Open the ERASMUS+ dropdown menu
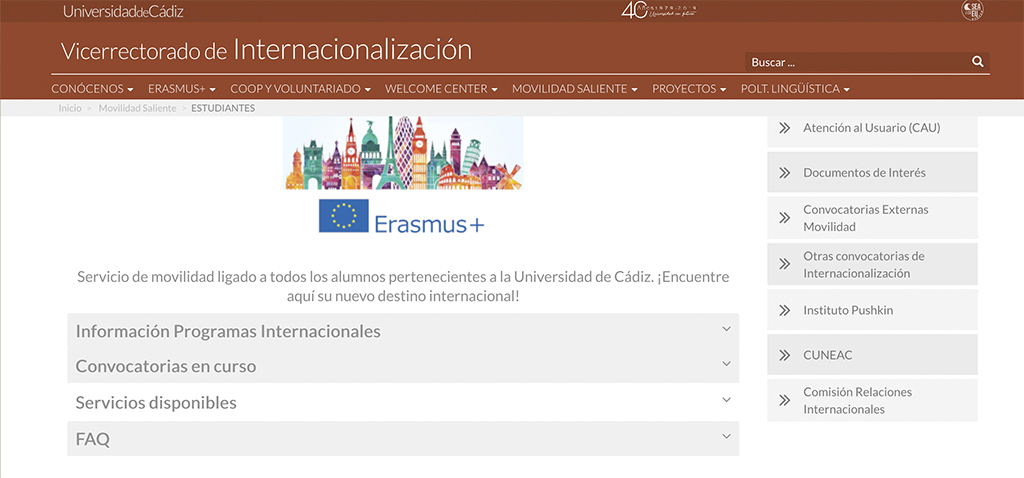1024x478 pixels. (x=181, y=89)
